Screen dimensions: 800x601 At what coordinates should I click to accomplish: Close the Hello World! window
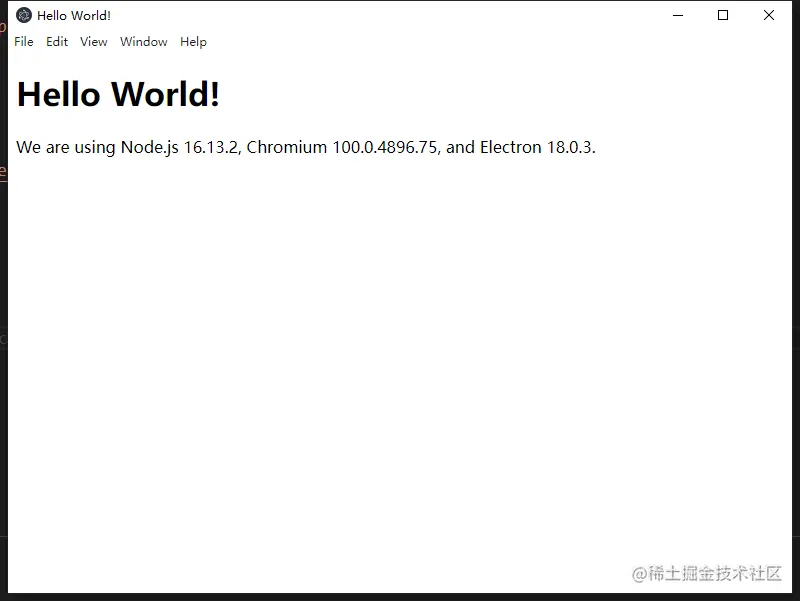pos(769,15)
